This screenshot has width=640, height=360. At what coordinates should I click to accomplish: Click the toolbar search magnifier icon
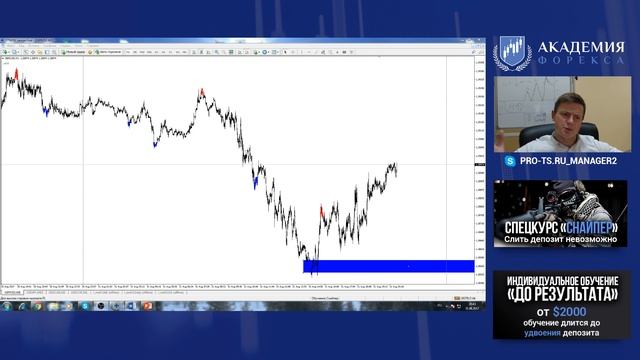473,52
